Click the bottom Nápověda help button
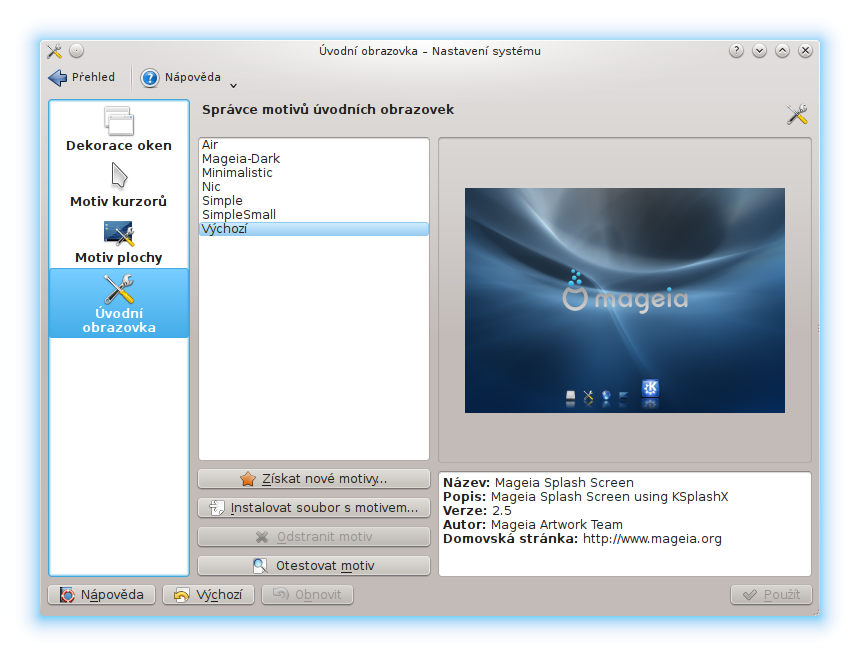 click(101, 595)
